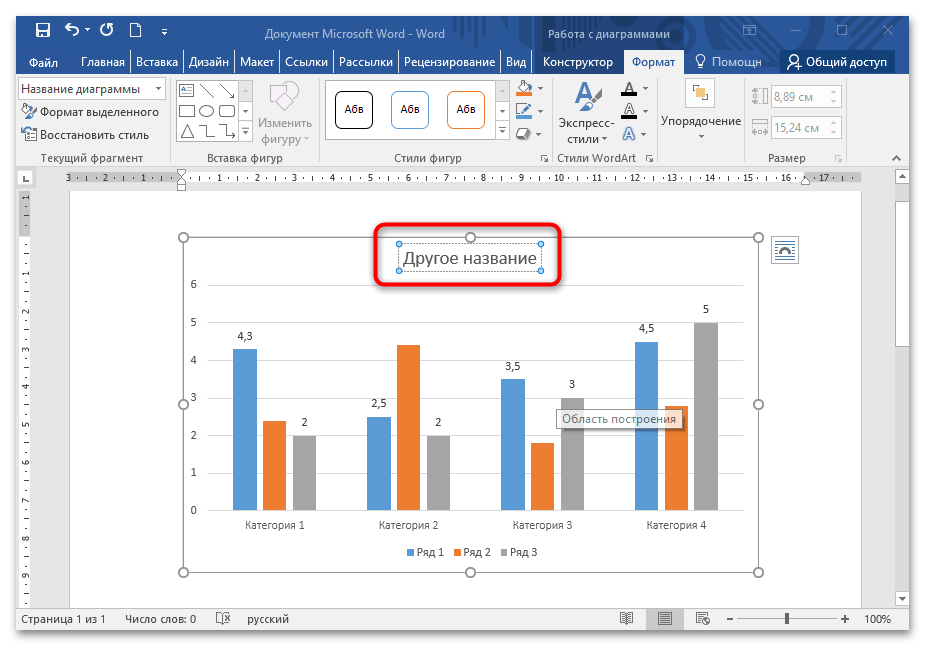Viewport: 925px width, 646px height.
Task: Click Восстановить стиль
Action: click(86, 135)
